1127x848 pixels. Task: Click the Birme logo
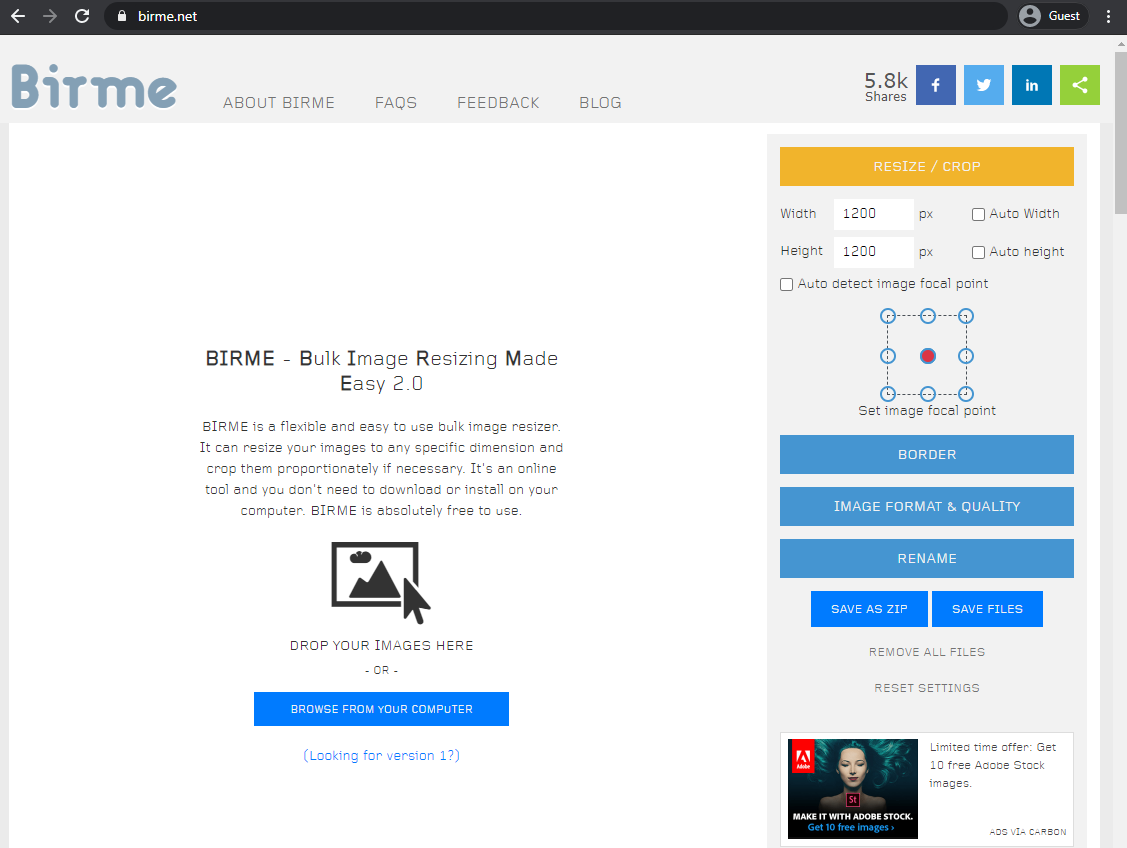94,87
